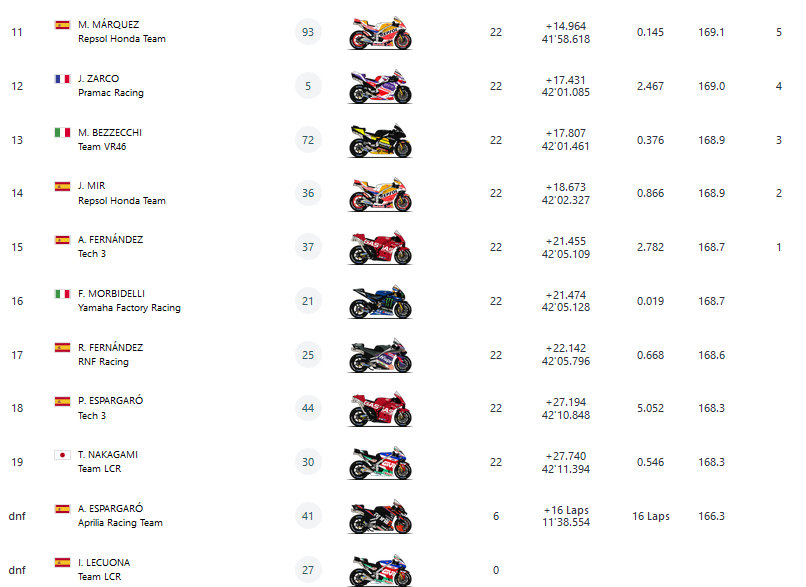Open A. Espargaró Aprilia bike thumbnail

point(380,517)
